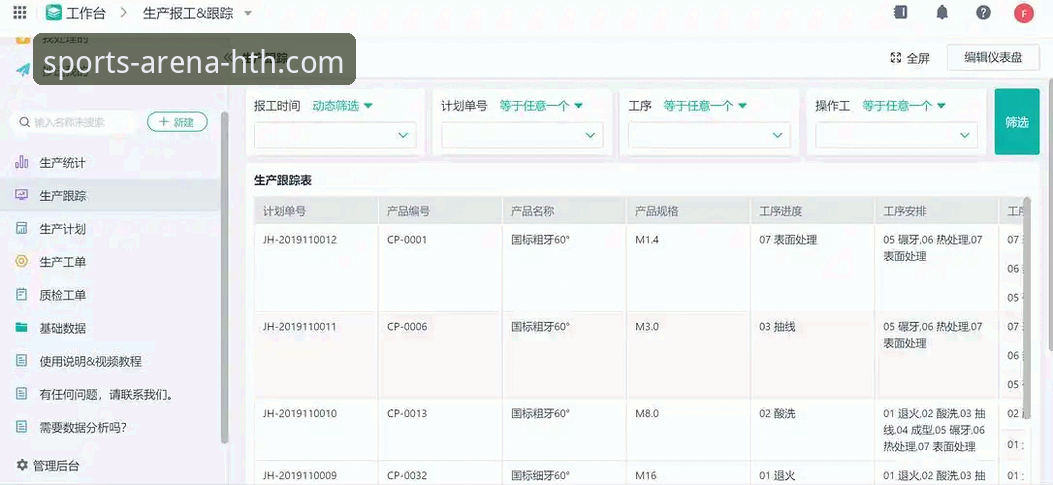Open the user avatar F menu
The image size is (1053, 485).
point(1023,13)
